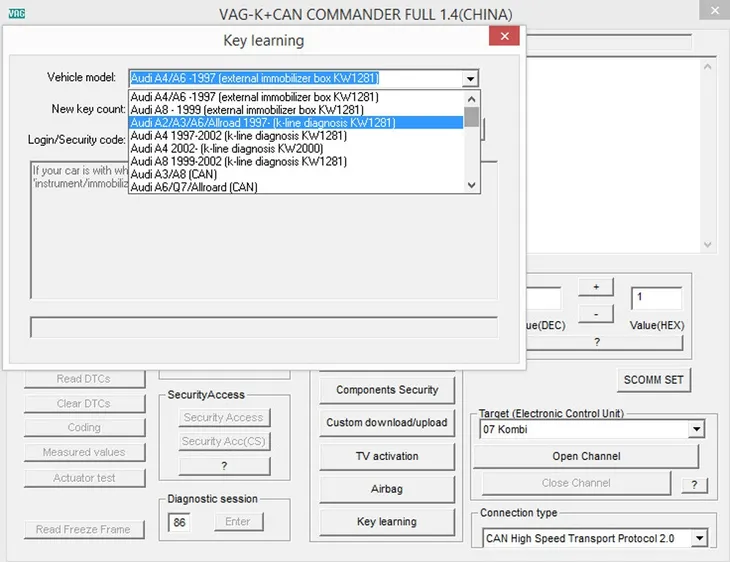This screenshot has height=562, width=730.
Task: Click the Key learning button in main window
Action: [387, 522]
